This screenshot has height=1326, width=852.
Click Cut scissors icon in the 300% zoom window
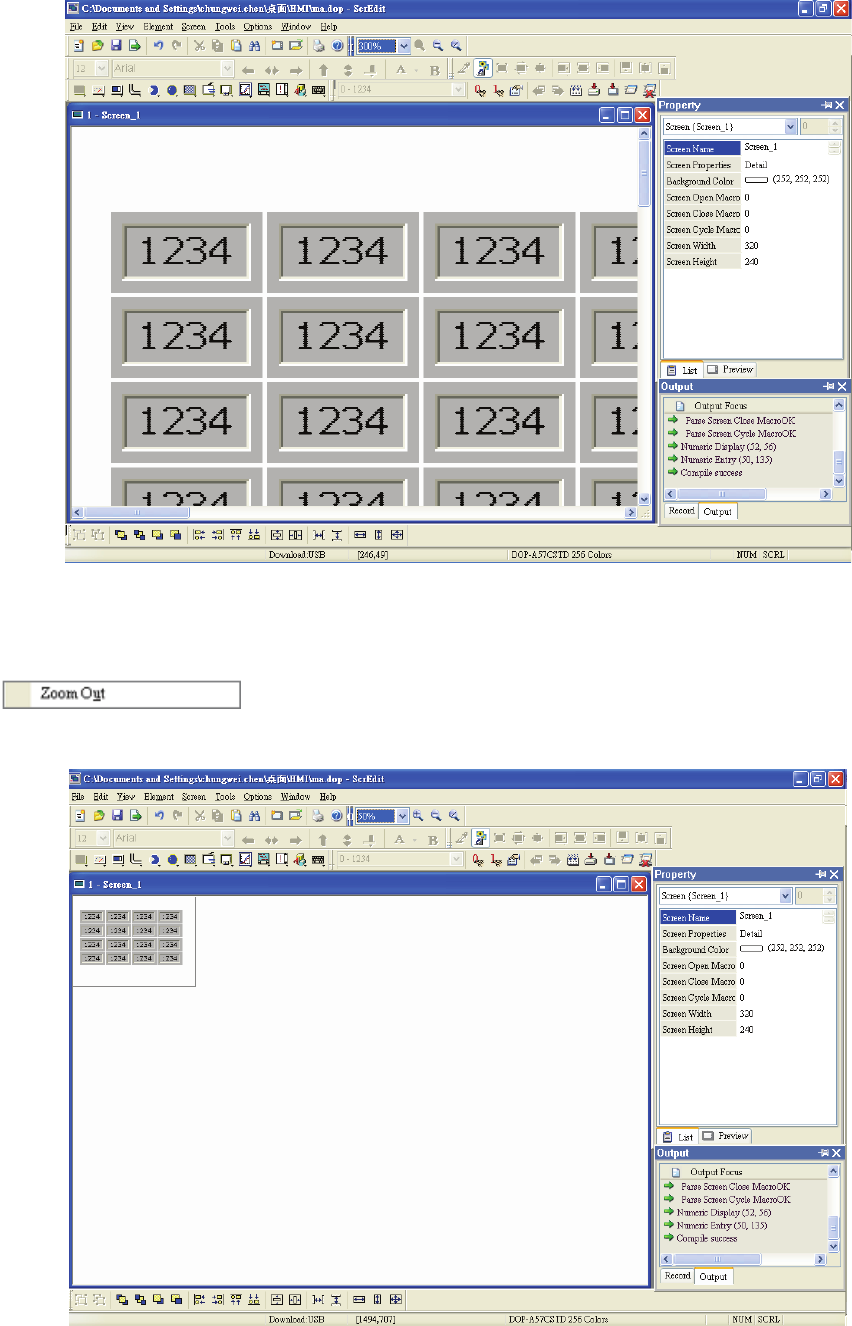[200, 46]
